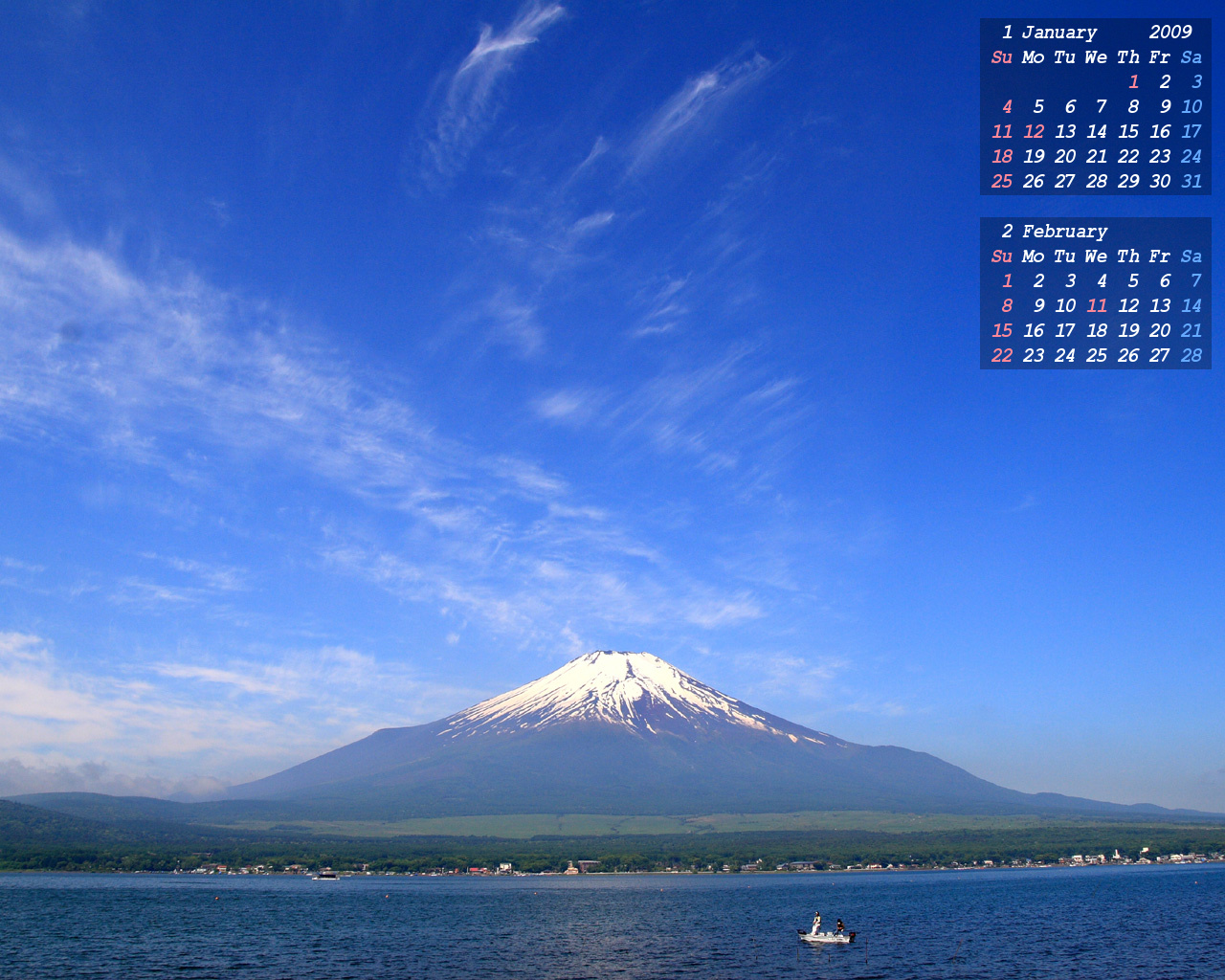Image resolution: width=1225 pixels, height=980 pixels.
Task: Select February 28 in the calendar
Action: (x=1192, y=356)
